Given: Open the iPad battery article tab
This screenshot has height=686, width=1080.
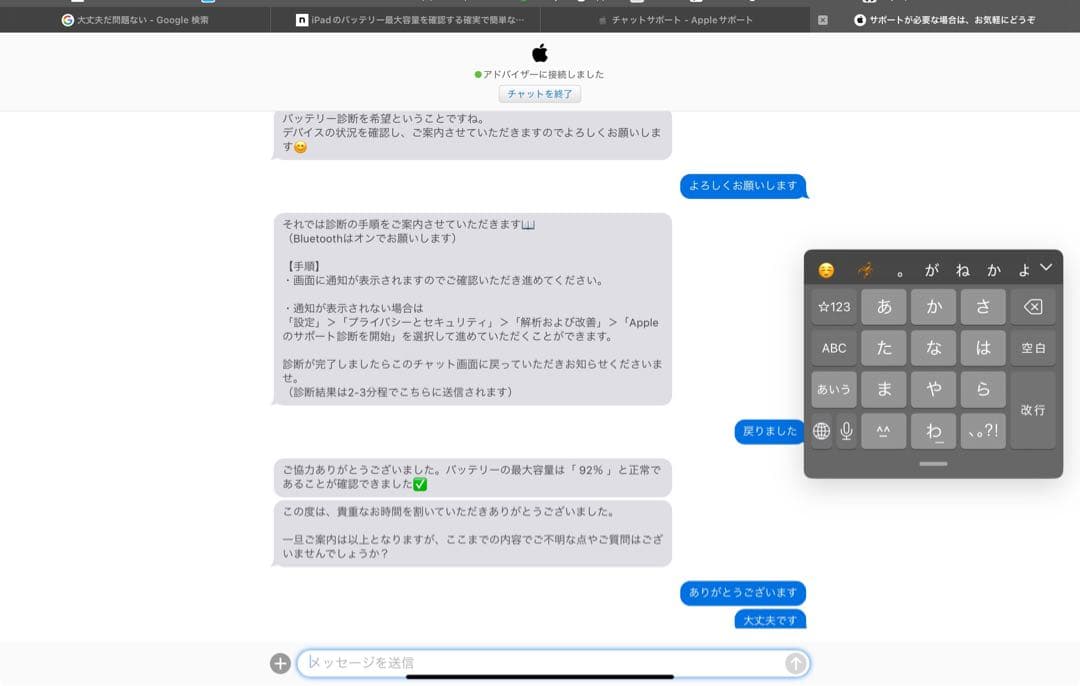Looking at the screenshot, I should (405, 18).
